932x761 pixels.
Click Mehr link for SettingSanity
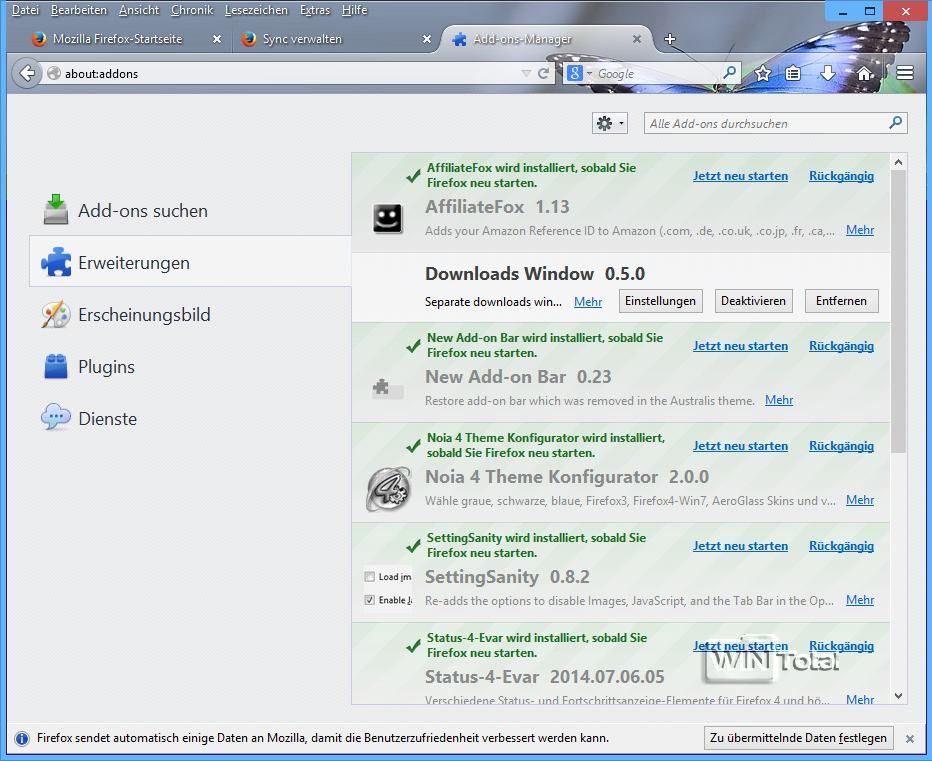click(860, 600)
